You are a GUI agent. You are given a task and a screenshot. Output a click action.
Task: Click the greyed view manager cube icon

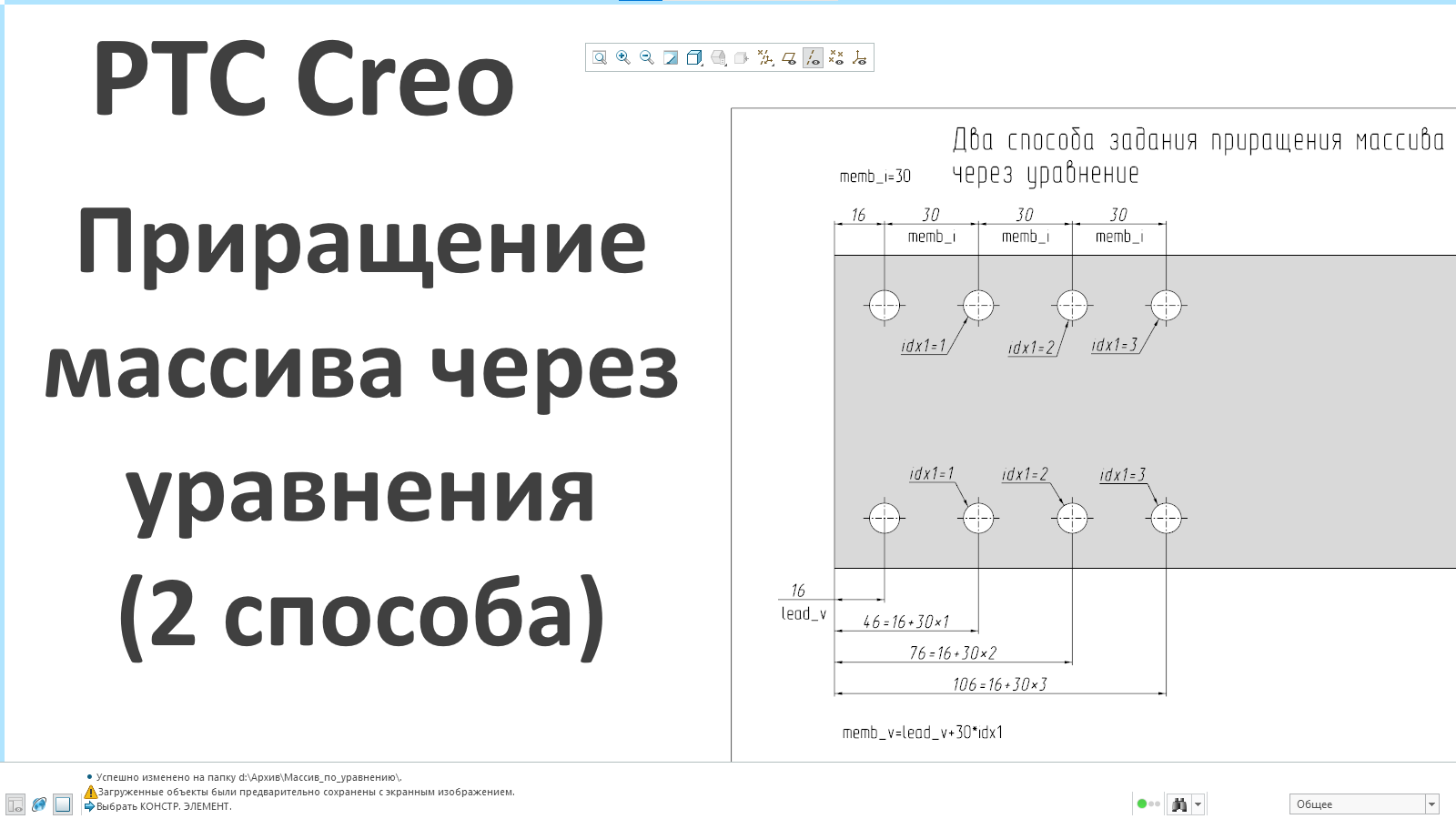742,57
